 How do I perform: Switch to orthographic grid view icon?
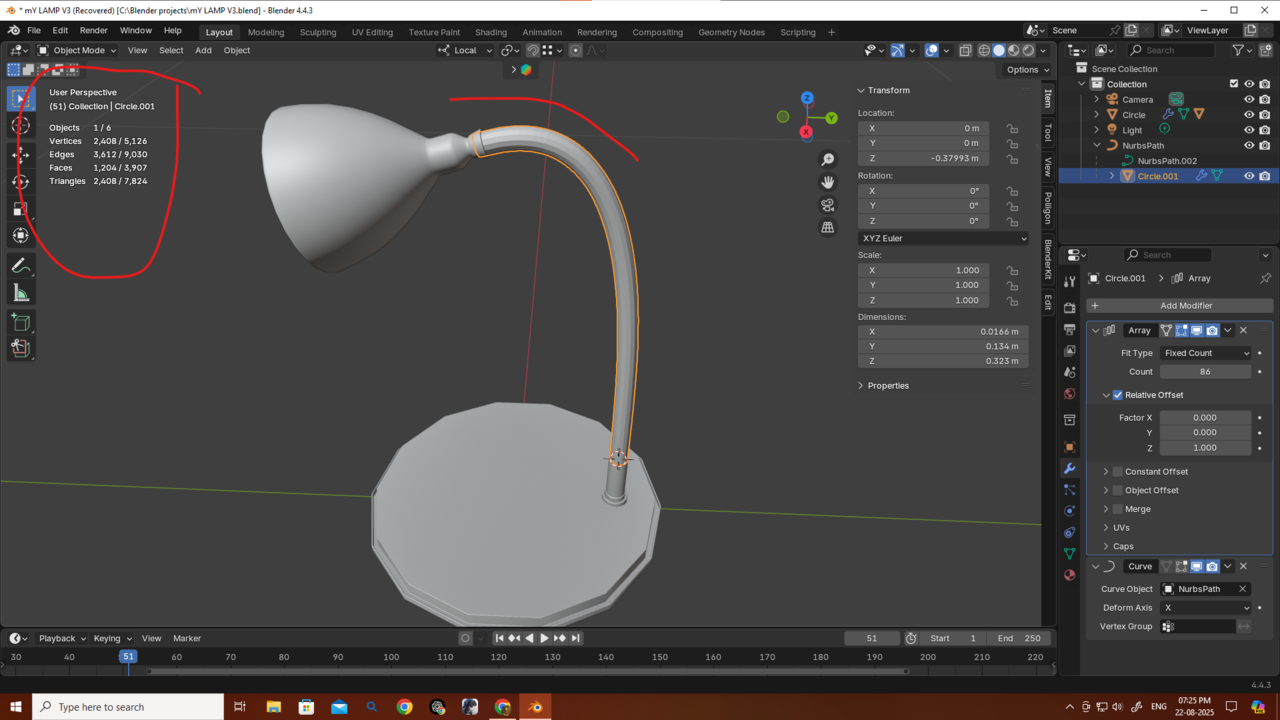827,228
